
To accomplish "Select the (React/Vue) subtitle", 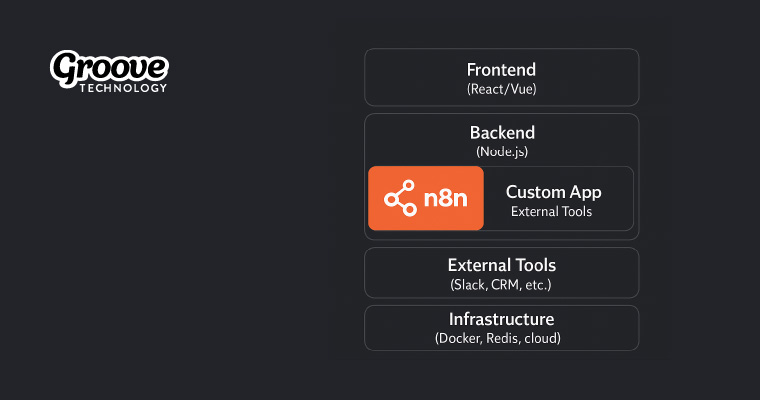I will [x=501, y=89].
